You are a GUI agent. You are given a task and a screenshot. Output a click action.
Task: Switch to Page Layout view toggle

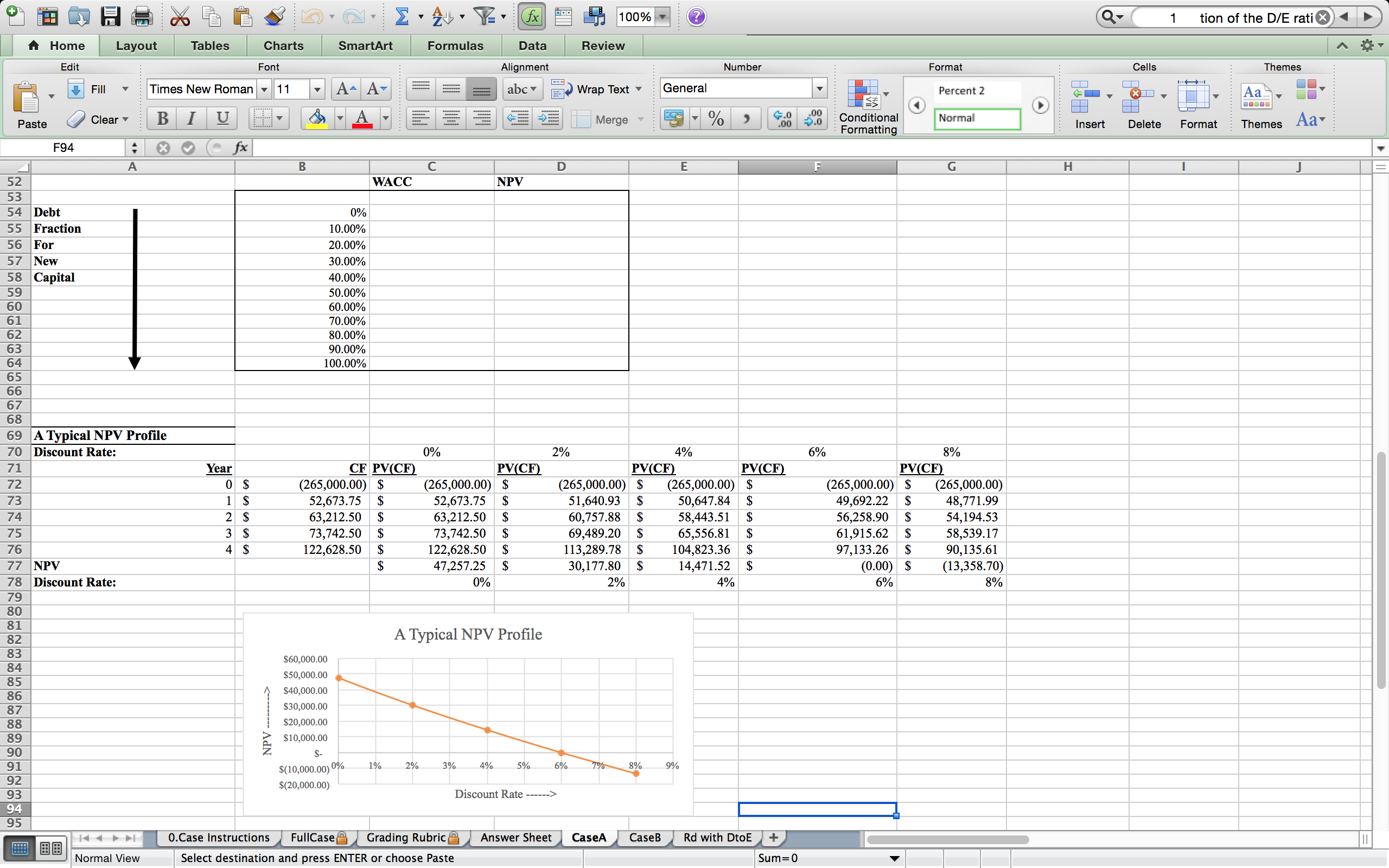pyautogui.click(x=50, y=848)
